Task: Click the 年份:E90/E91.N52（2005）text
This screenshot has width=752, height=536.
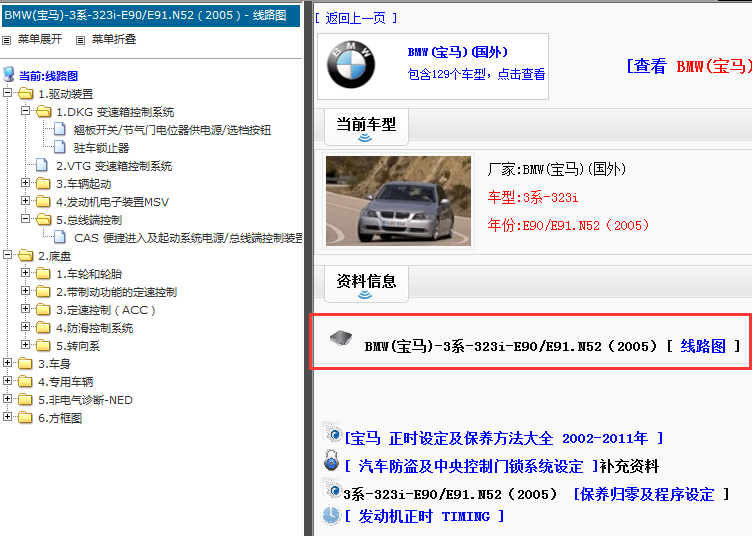Action: click(568, 225)
